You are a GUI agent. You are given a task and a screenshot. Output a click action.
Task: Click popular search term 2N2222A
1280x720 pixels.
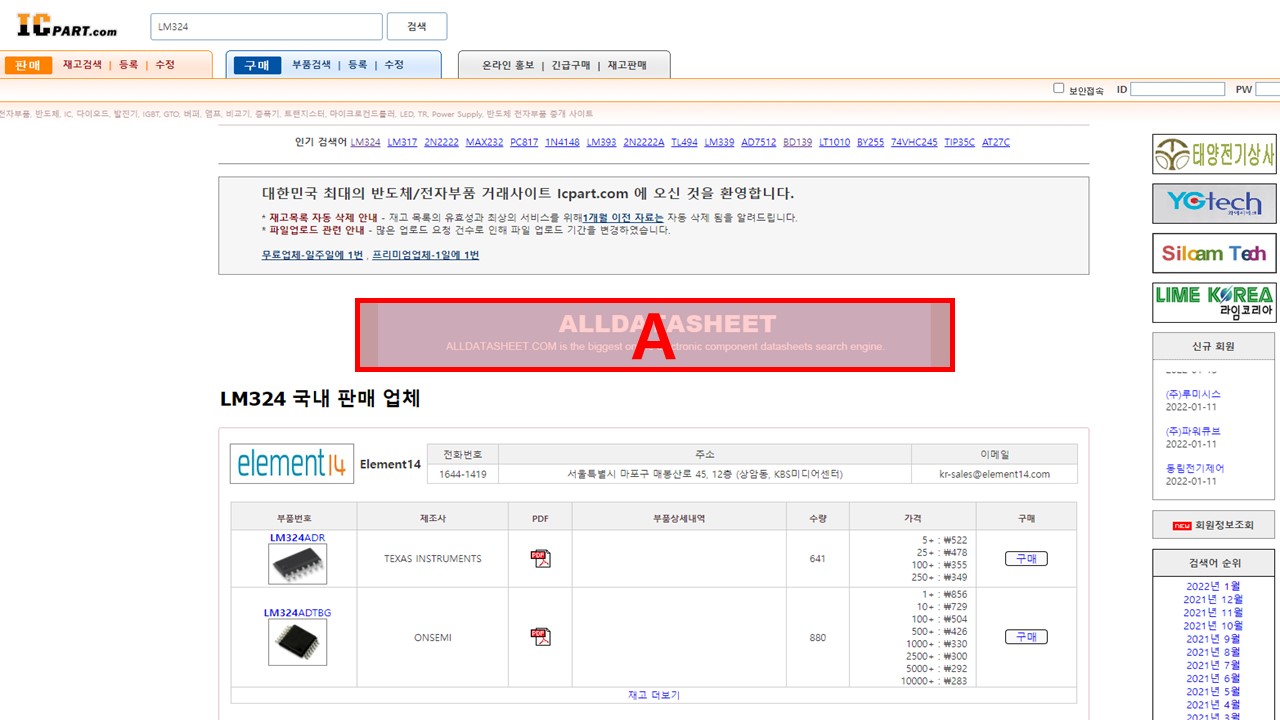point(643,142)
